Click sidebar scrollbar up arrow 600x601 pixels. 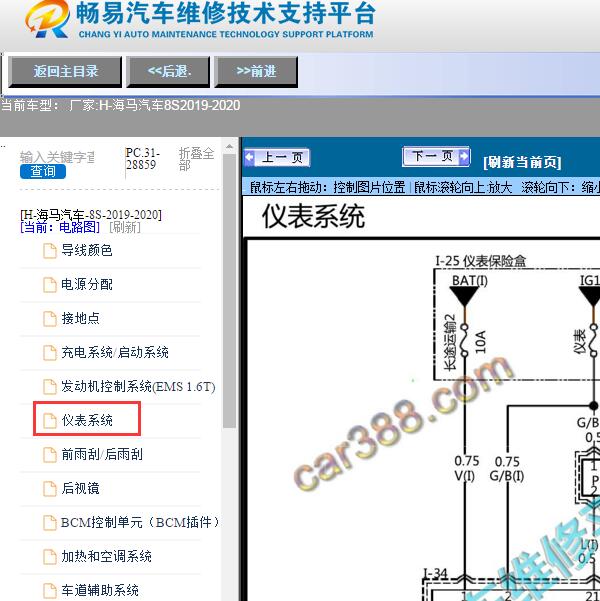229,147
